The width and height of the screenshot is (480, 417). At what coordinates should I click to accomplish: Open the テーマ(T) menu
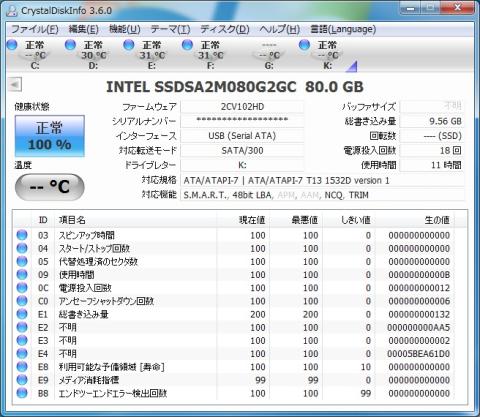170,29
